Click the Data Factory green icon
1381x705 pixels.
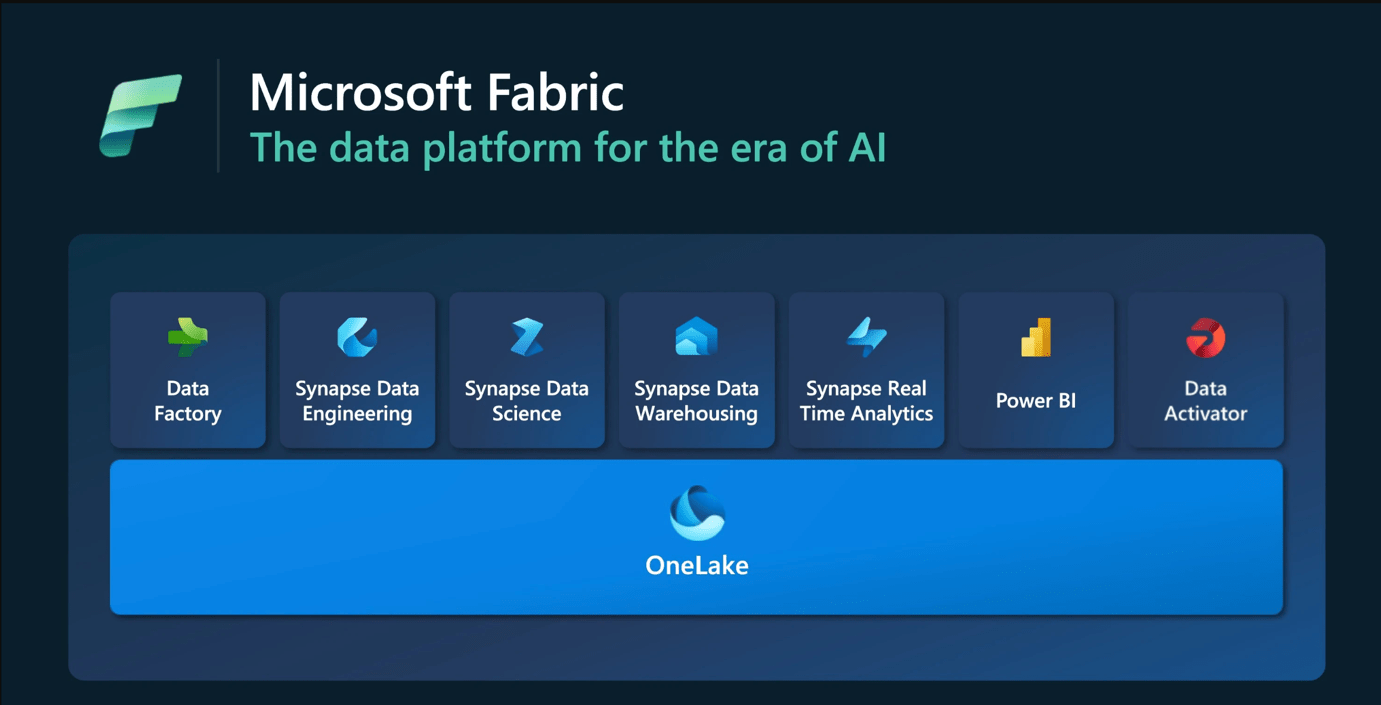(188, 338)
